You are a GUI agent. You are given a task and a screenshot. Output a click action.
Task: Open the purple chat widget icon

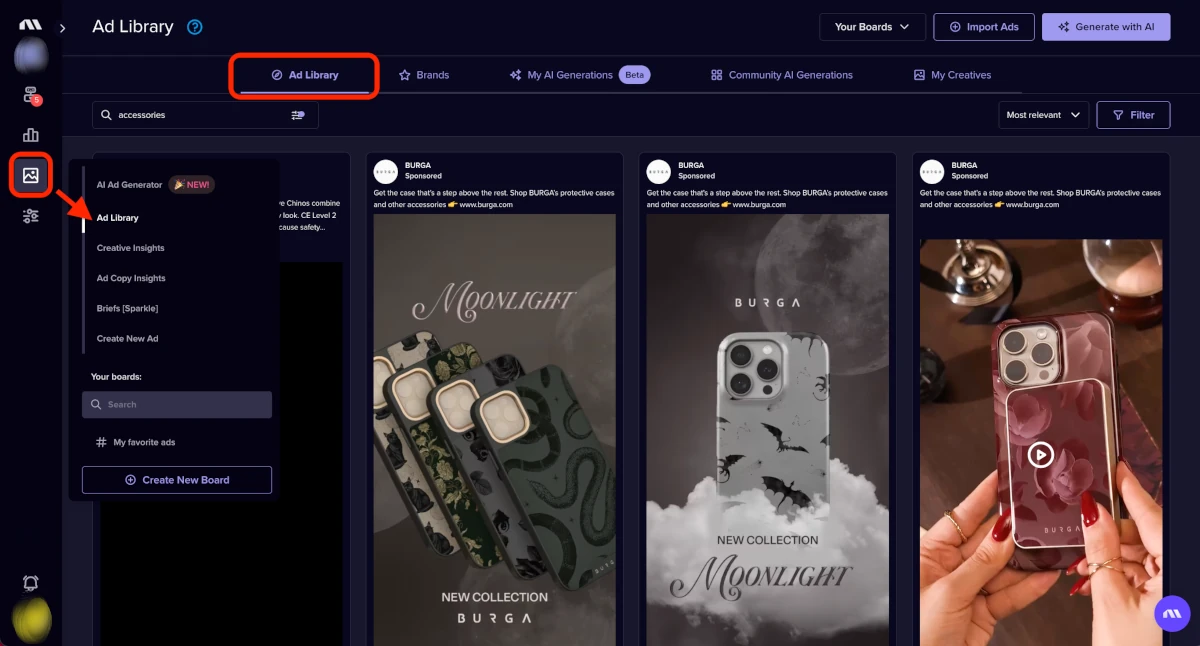pos(1171,615)
